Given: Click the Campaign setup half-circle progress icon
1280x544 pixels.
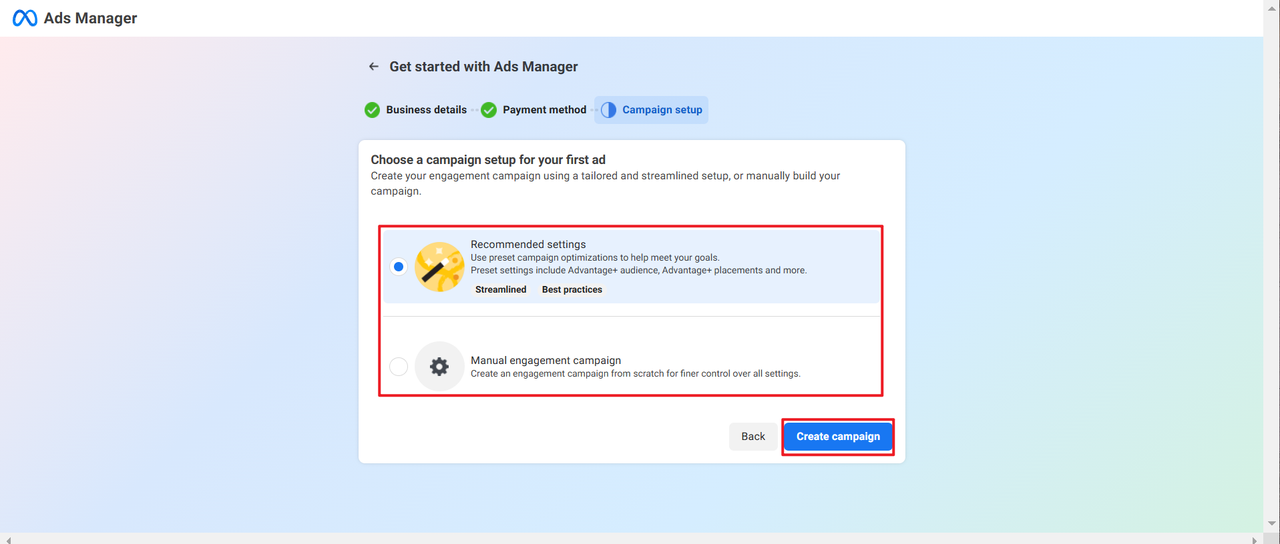Looking at the screenshot, I should click(608, 110).
